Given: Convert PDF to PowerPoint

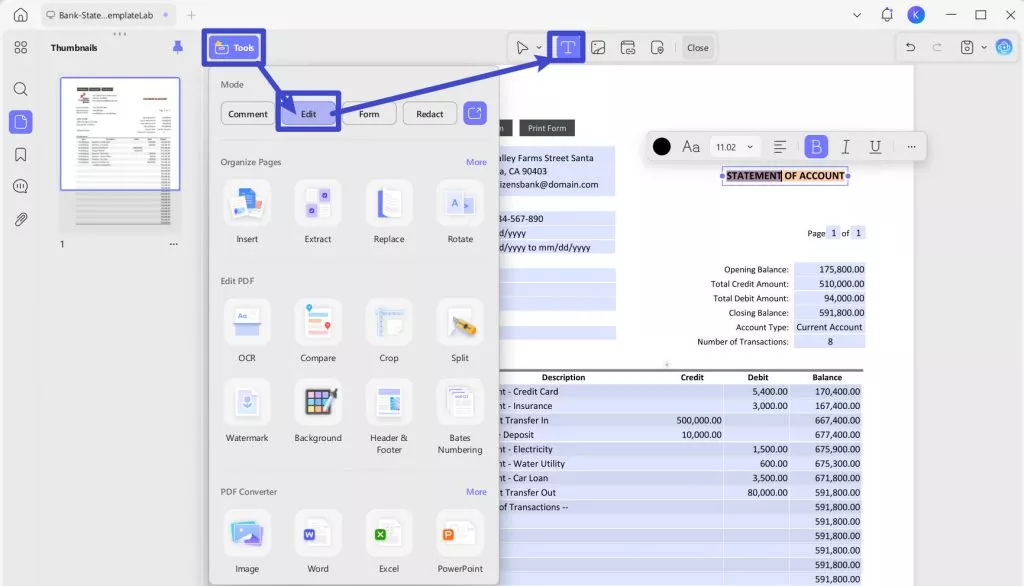Looking at the screenshot, I should (460, 543).
